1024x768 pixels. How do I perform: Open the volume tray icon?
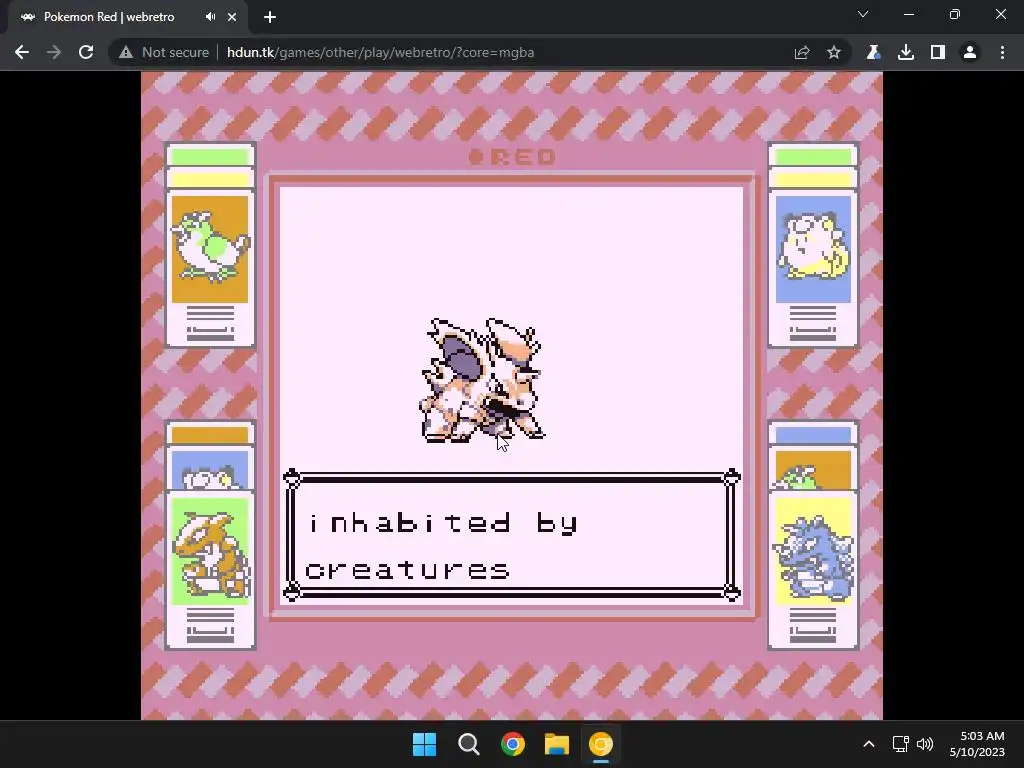925,744
